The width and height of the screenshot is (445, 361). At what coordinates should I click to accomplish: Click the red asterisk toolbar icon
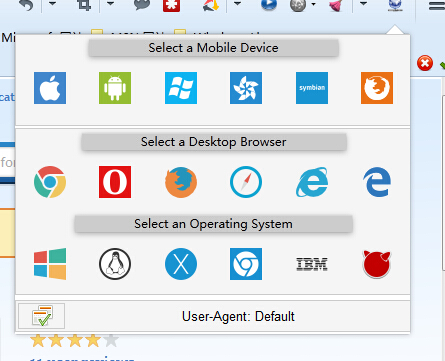(x=171, y=5)
